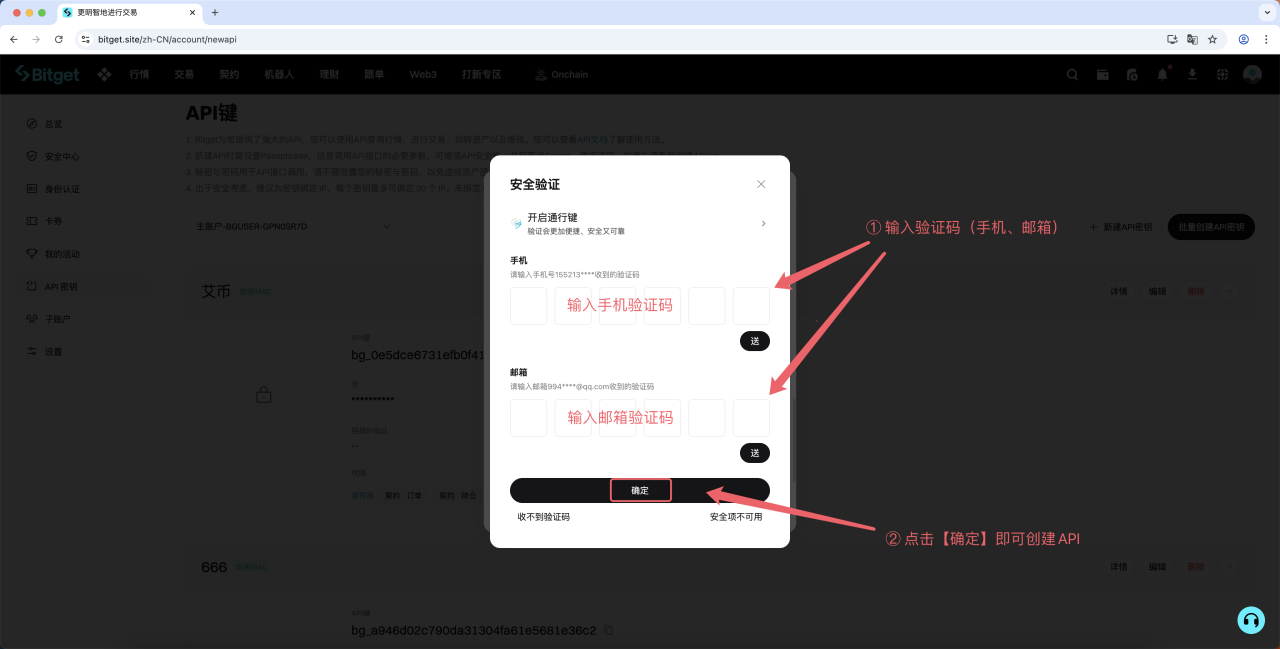Open the 跟单 menu

(x=374, y=75)
